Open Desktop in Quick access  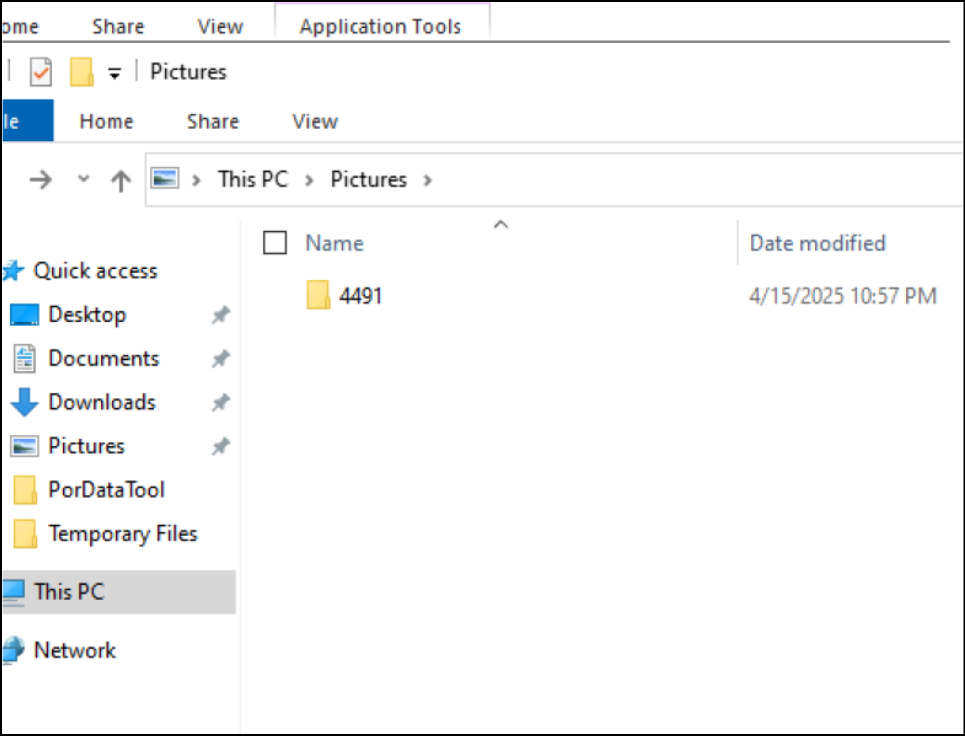point(86,315)
